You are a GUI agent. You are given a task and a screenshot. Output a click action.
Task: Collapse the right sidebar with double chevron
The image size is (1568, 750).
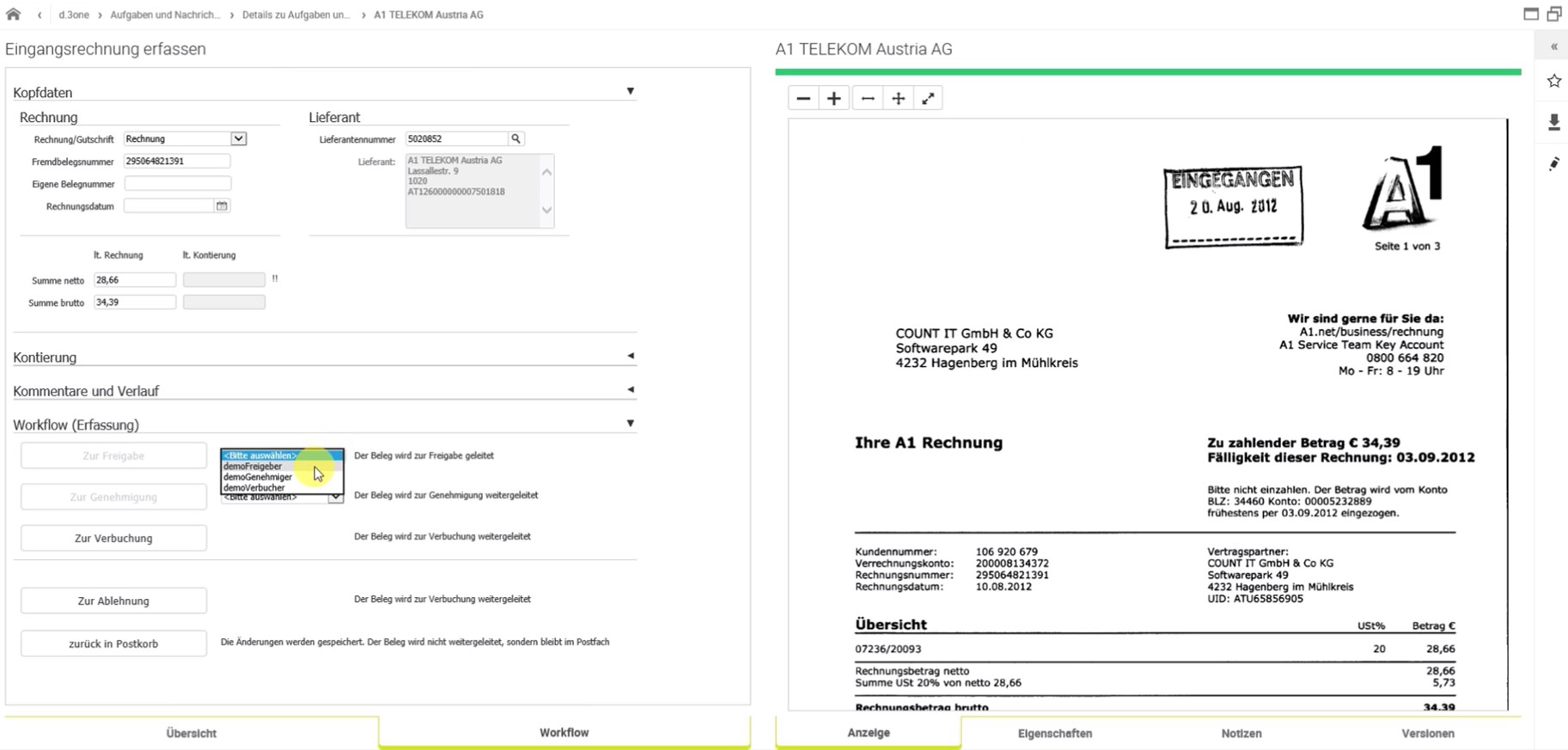tap(1553, 47)
